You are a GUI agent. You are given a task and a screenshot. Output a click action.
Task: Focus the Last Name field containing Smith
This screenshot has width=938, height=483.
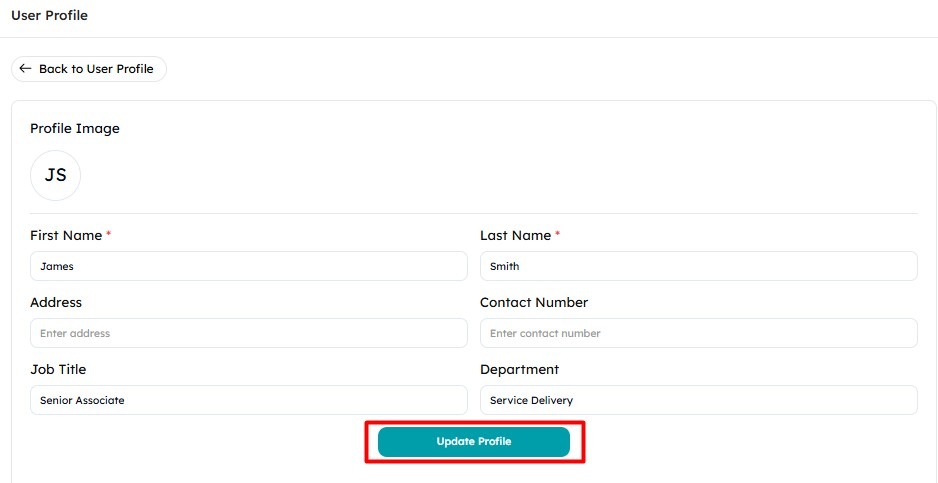coord(699,266)
